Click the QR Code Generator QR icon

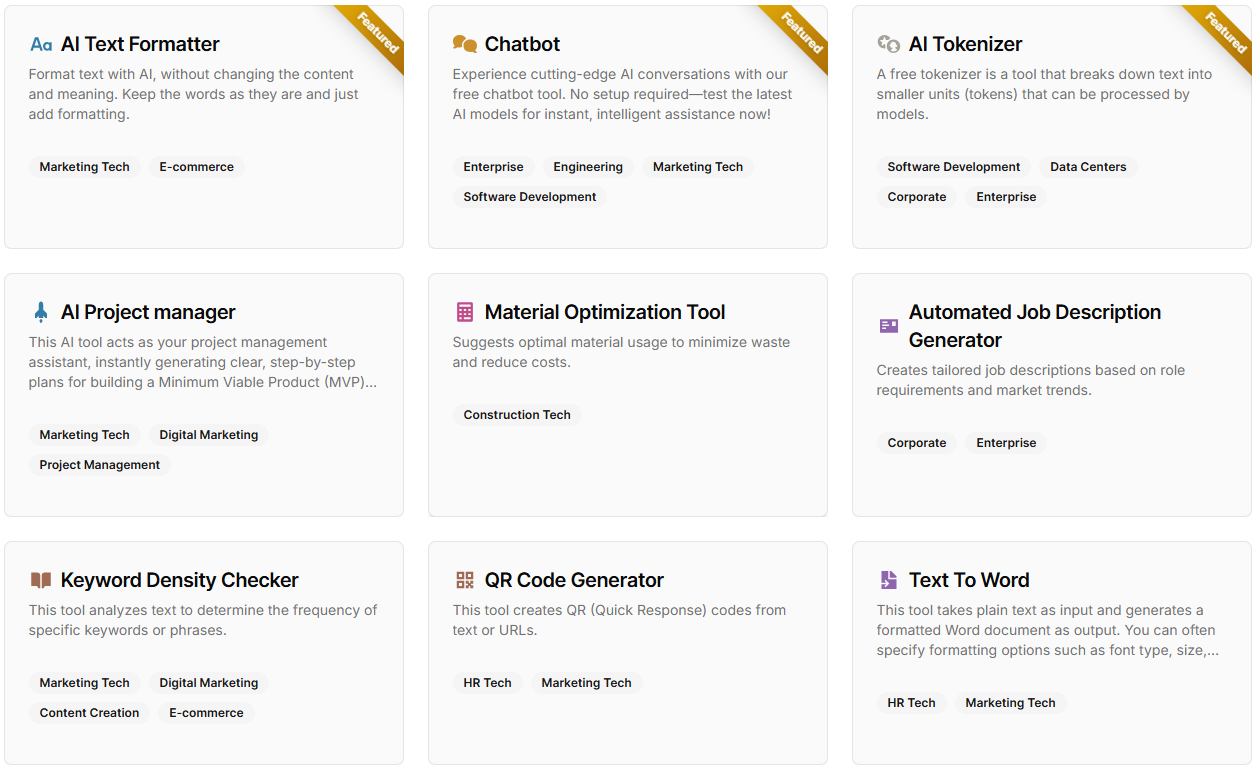pos(464,579)
